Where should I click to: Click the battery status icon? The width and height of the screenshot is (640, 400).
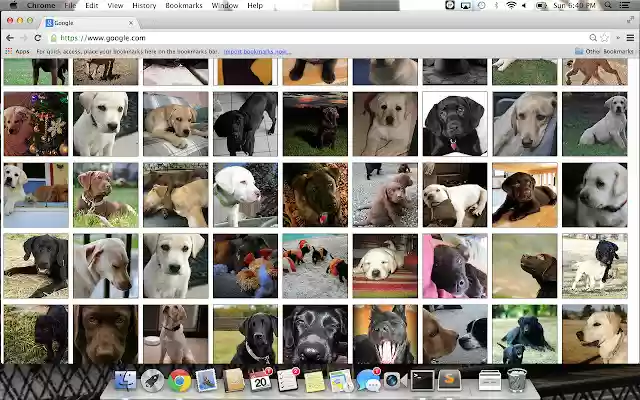(x=541, y=5)
